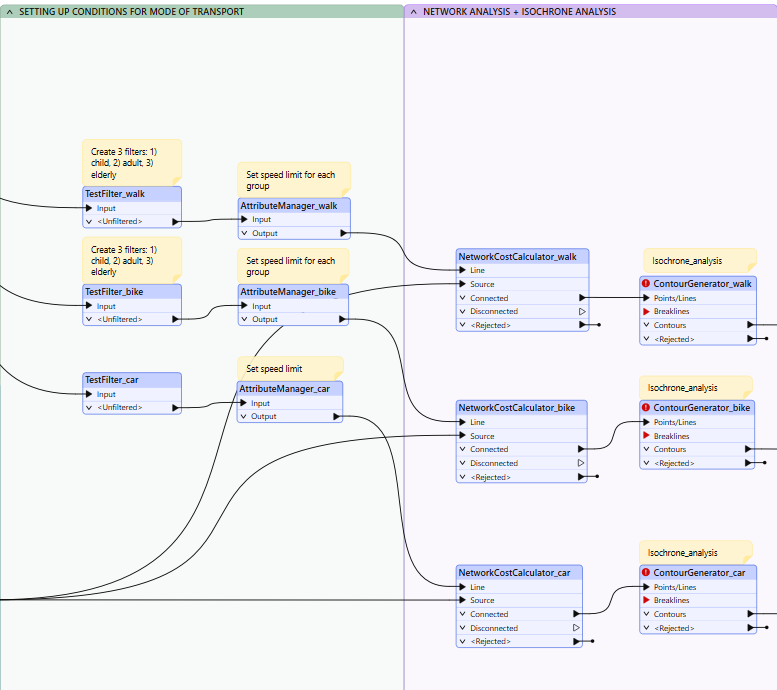This screenshot has height=690, width=777.
Task: Select the TestFilter_bike transformer title
Action: point(114,291)
